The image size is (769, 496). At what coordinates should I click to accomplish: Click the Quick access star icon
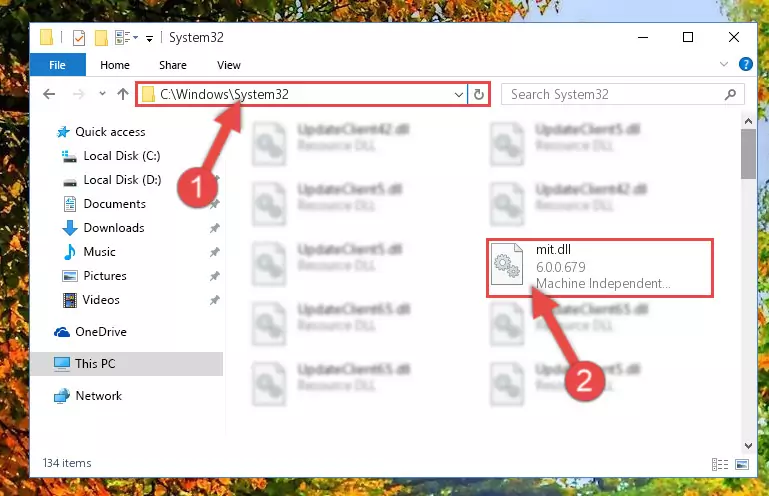[63, 132]
